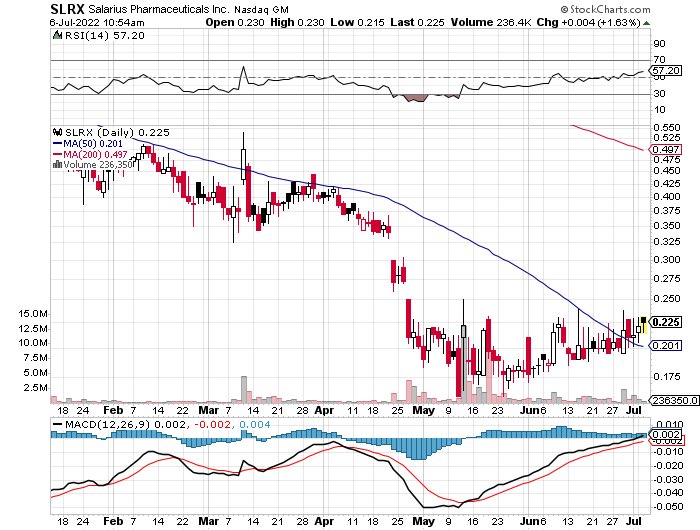
Task: Click the Nasdaq GM exchange label
Action: point(261,9)
